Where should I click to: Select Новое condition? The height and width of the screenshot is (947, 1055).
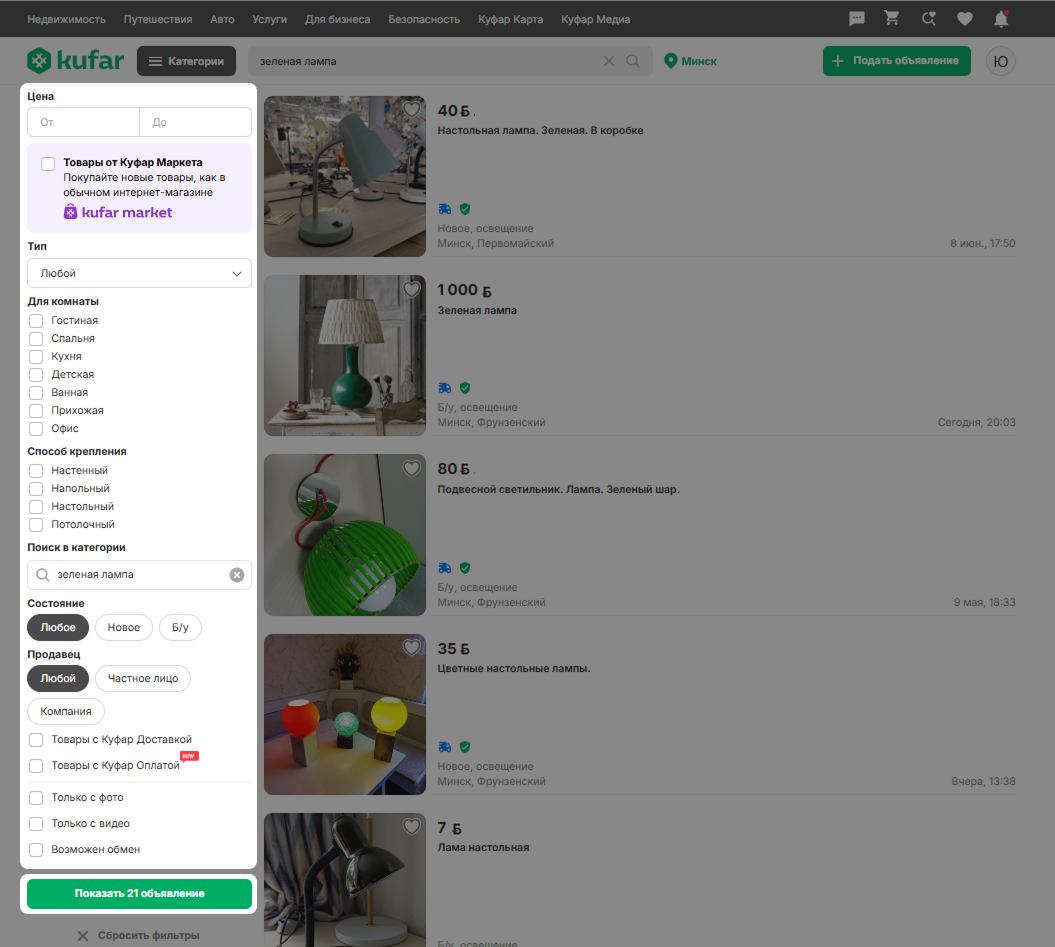[124, 627]
